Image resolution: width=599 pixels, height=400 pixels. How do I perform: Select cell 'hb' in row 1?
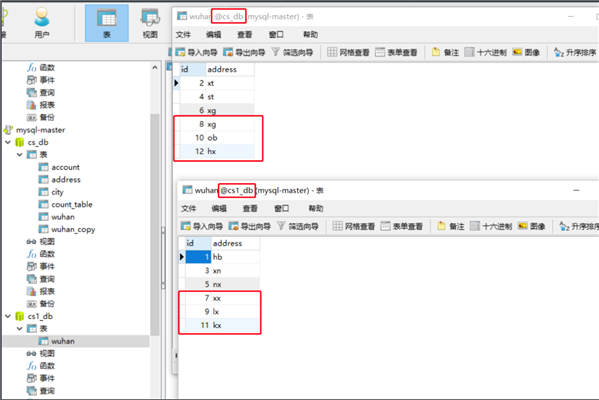(235, 257)
